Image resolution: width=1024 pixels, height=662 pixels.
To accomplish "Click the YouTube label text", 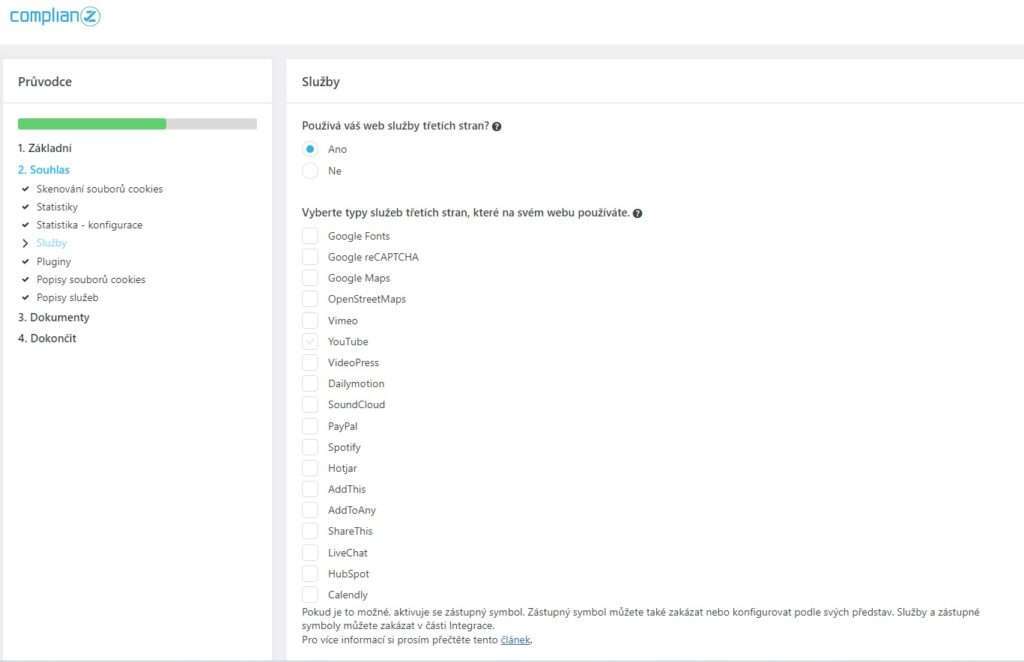I will [348, 341].
